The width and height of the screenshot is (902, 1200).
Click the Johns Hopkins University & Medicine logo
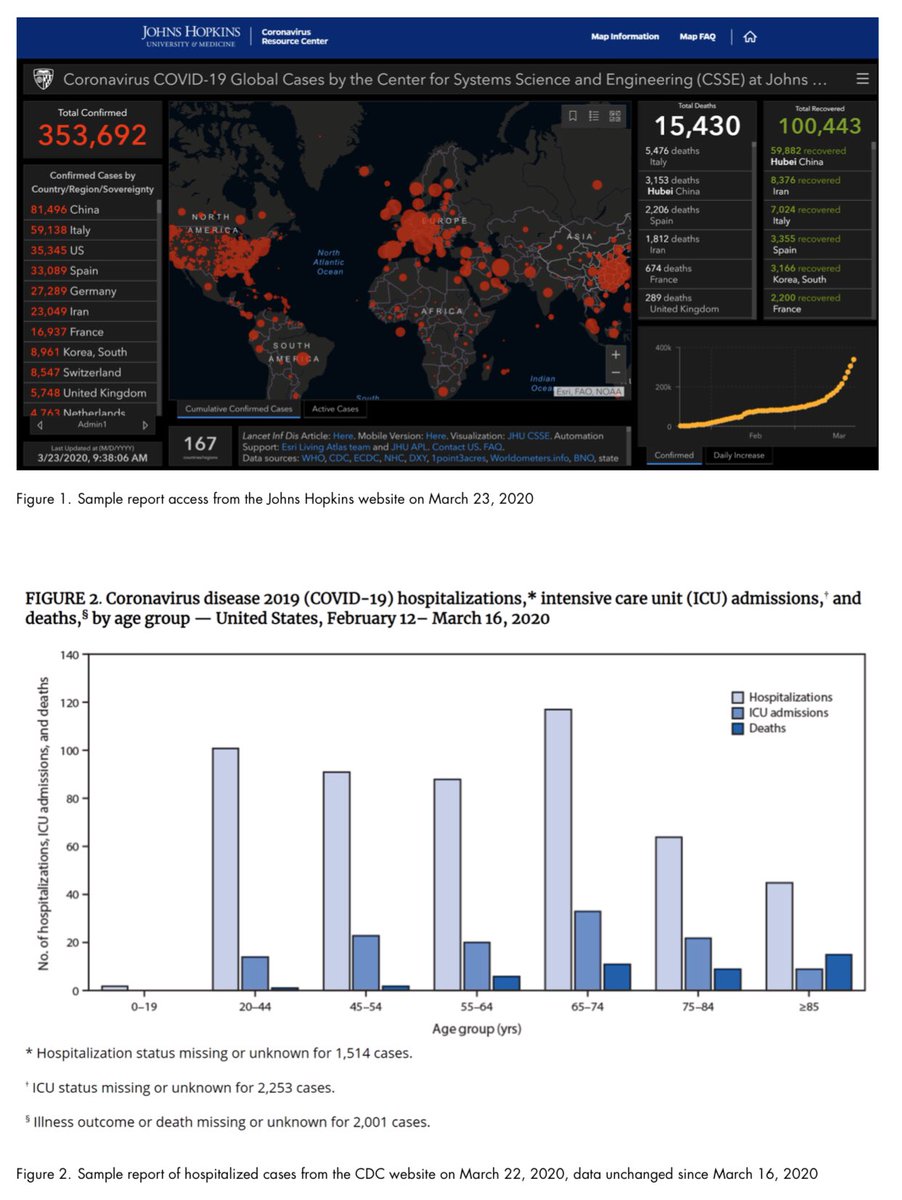tap(190, 37)
